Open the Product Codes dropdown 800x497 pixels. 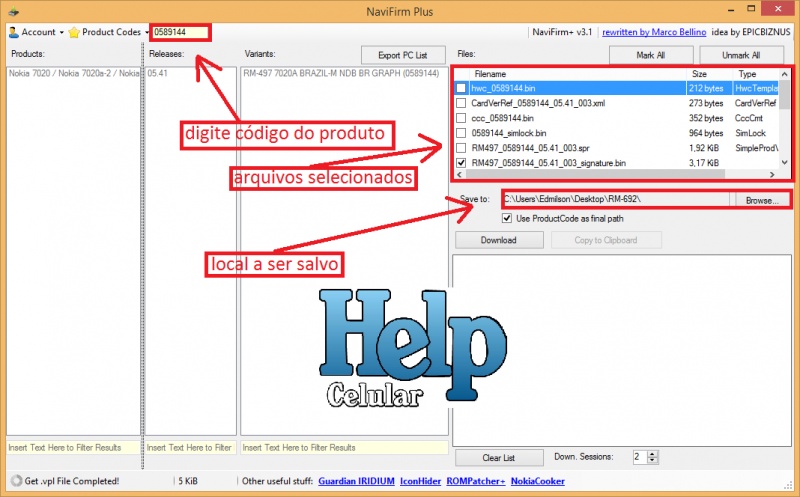click(109, 32)
